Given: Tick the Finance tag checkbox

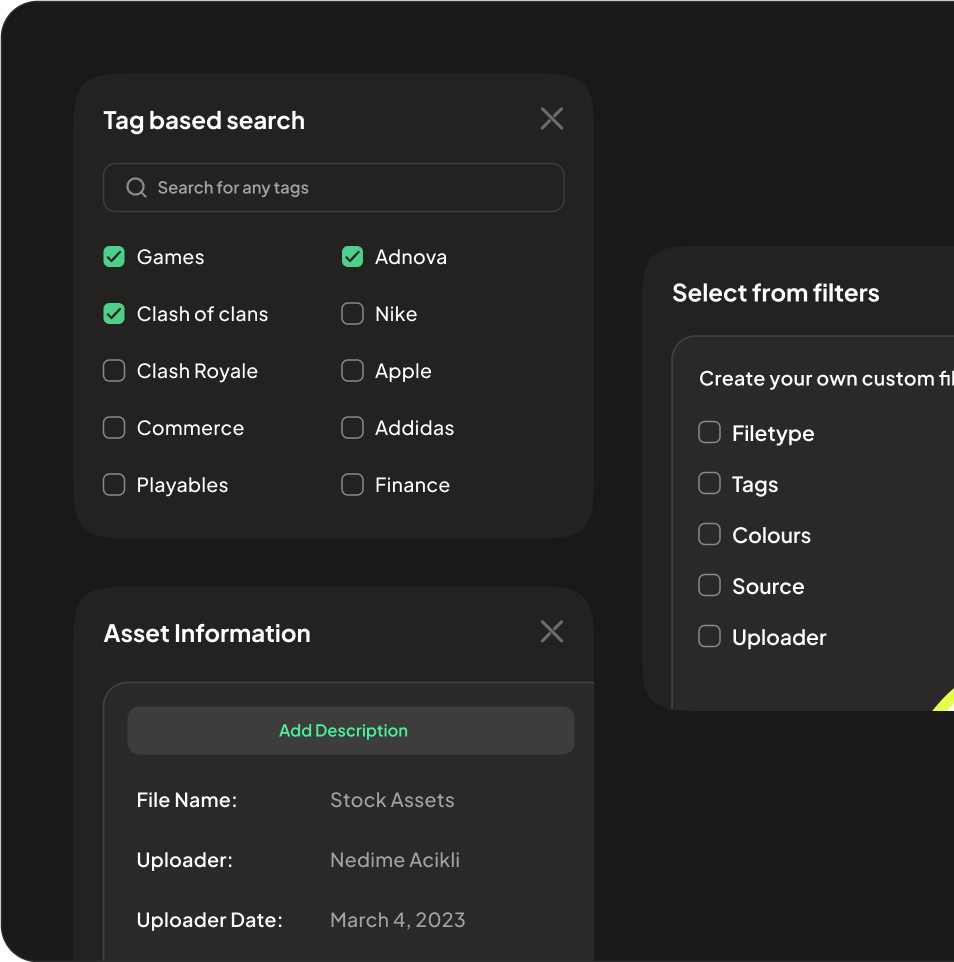Looking at the screenshot, I should click(352, 485).
